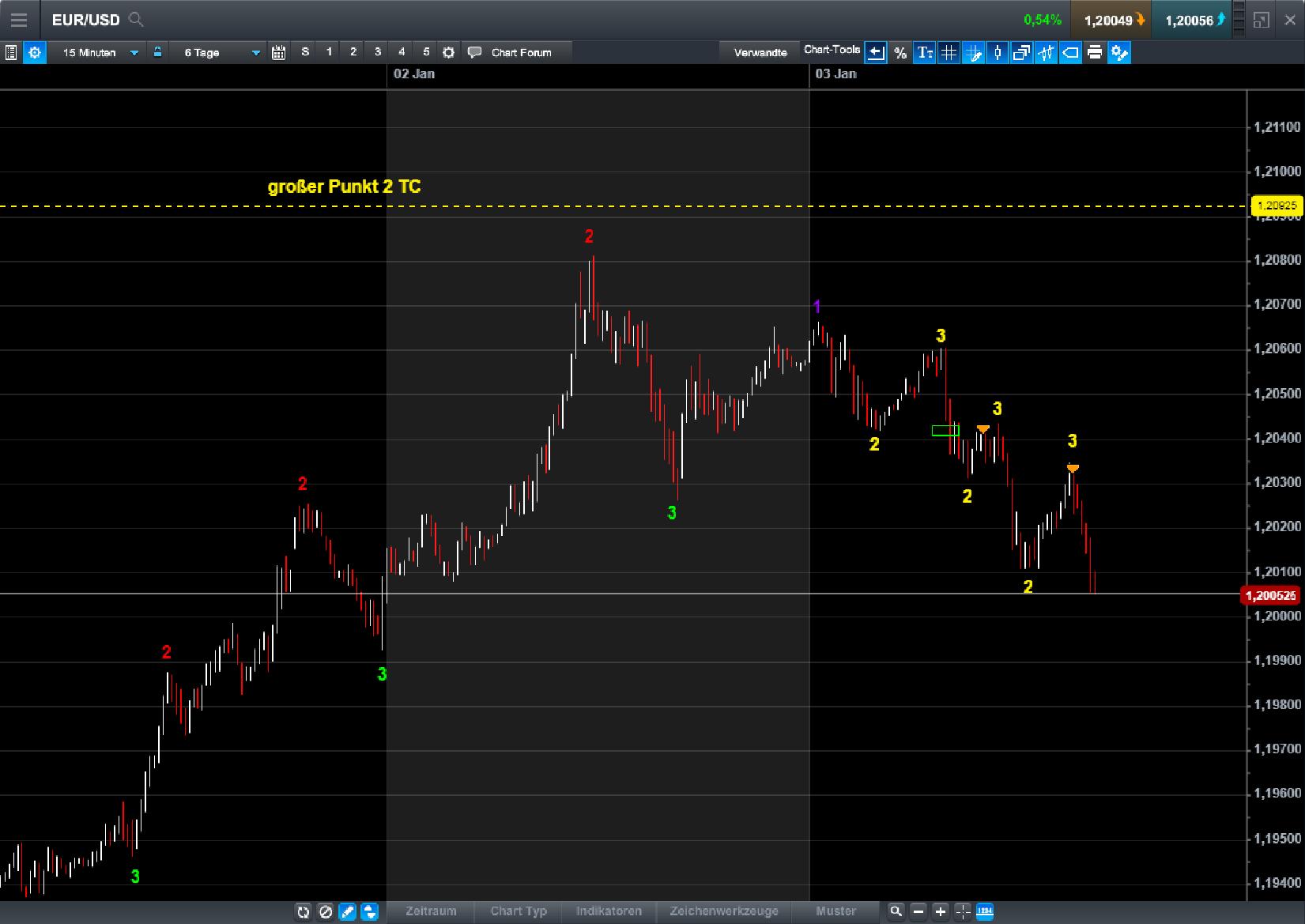The height and width of the screenshot is (924, 1305).
Task: Click the Chart Forum speech bubble icon
Action: tap(475, 52)
